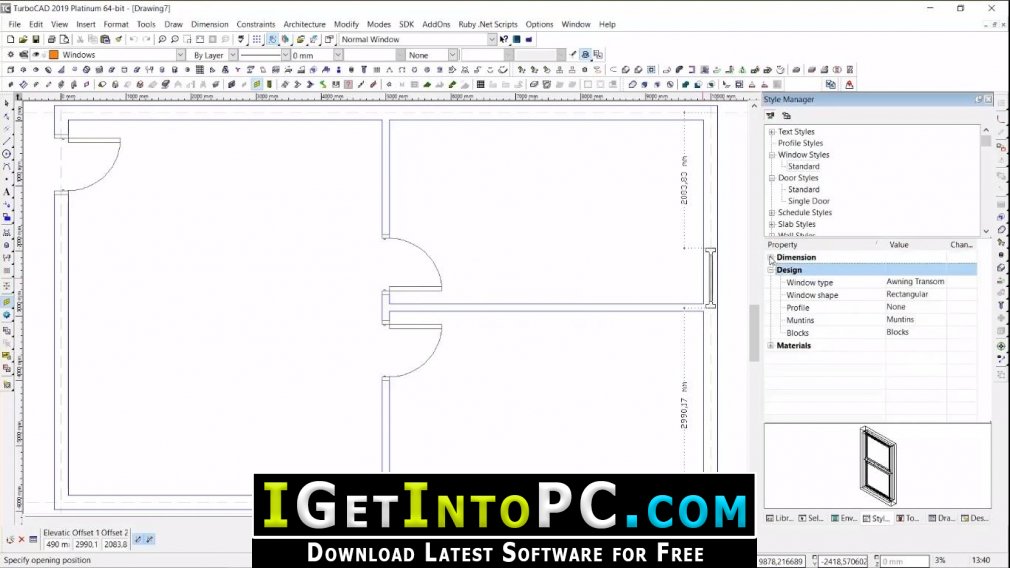The width and height of the screenshot is (1010, 568).
Task: Expand the Text Styles tree node
Action: [x=772, y=132]
